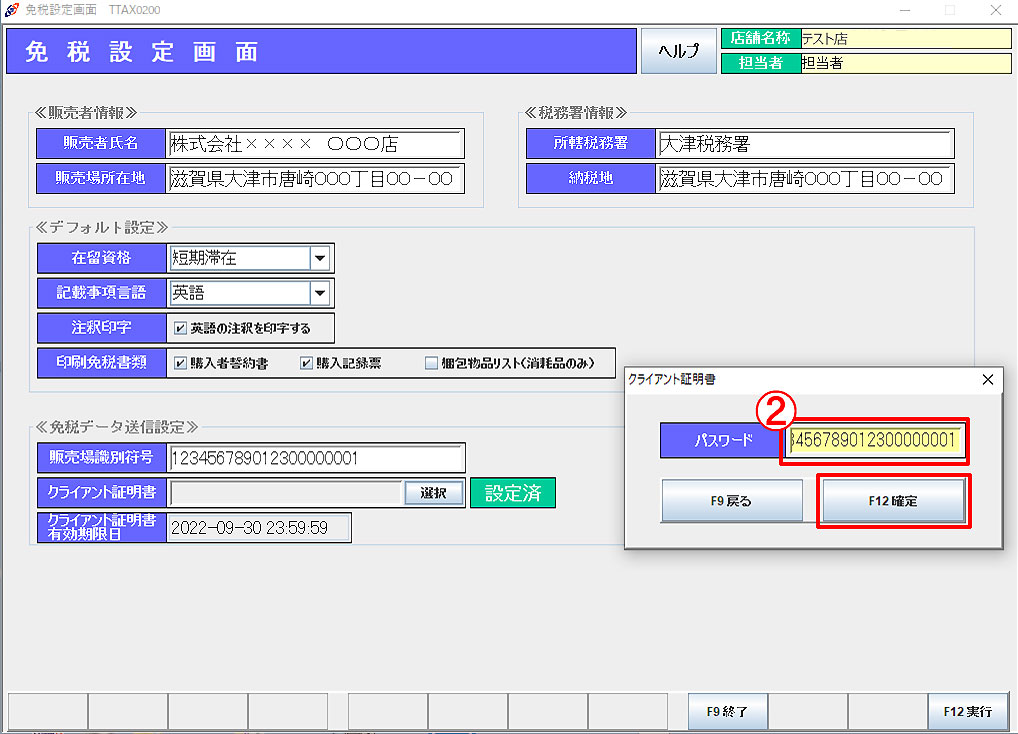Minimize the 免税設定画面 window

(905, 10)
